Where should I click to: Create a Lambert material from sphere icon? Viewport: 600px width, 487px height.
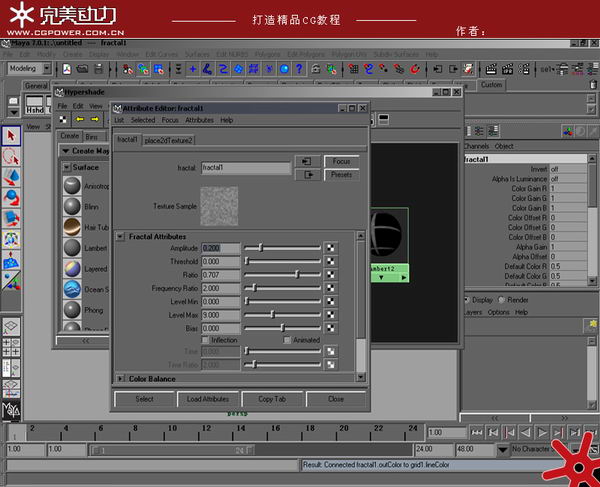72,248
